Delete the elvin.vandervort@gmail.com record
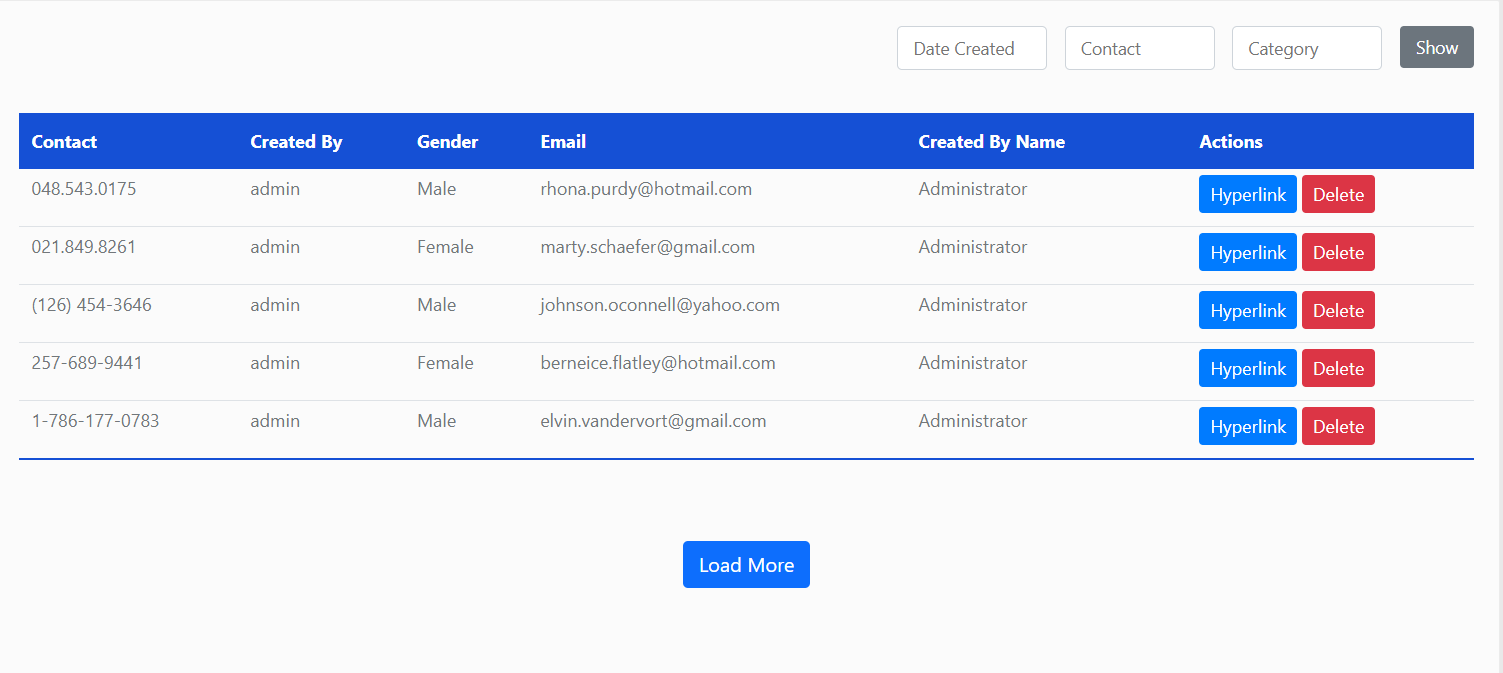This screenshot has width=1503, height=673. point(1338,426)
